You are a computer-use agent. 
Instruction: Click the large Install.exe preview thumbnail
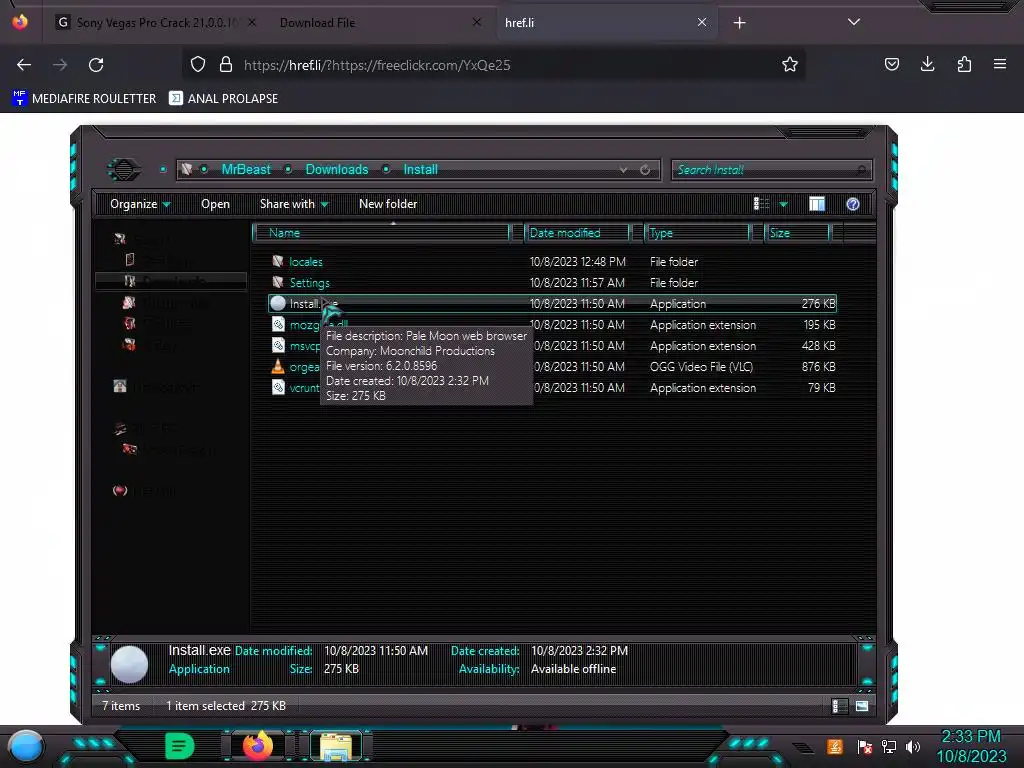(129, 664)
